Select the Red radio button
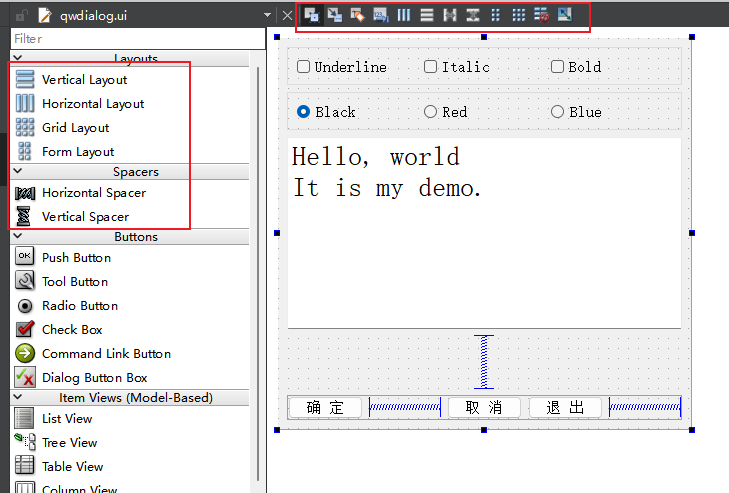This screenshot has height=493, width=729. (x=431, y=112)
